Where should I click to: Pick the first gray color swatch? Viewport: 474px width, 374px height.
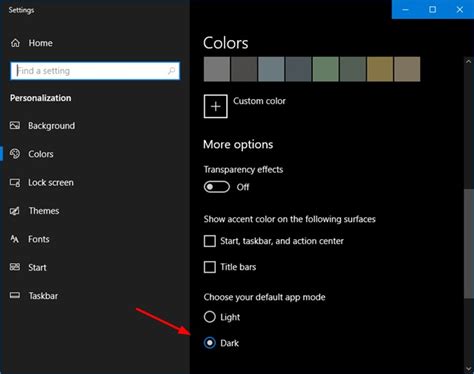pos(217,69)
